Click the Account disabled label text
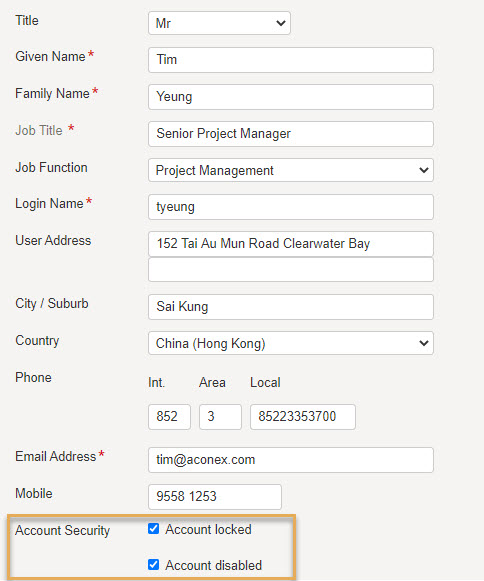The height and width of the screenshot is (581, 484). coord(213,565)
